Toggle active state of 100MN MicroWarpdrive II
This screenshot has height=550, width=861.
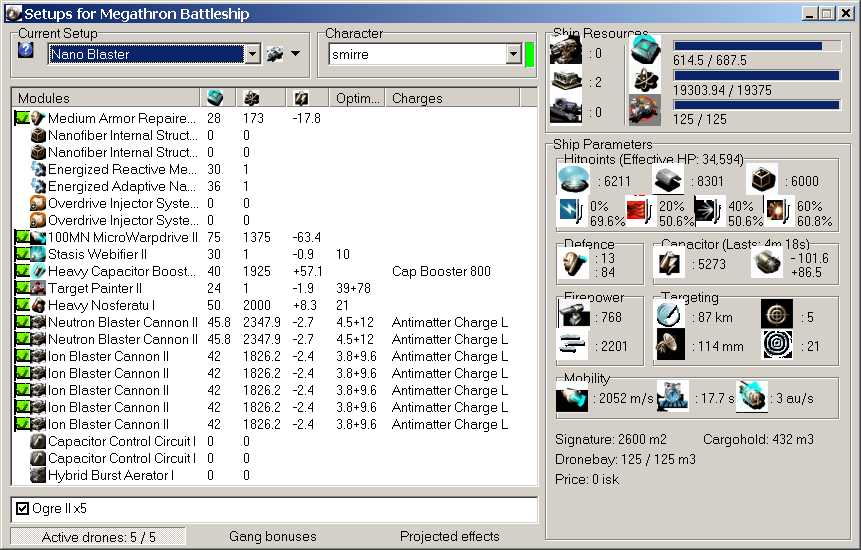point(22,237)
